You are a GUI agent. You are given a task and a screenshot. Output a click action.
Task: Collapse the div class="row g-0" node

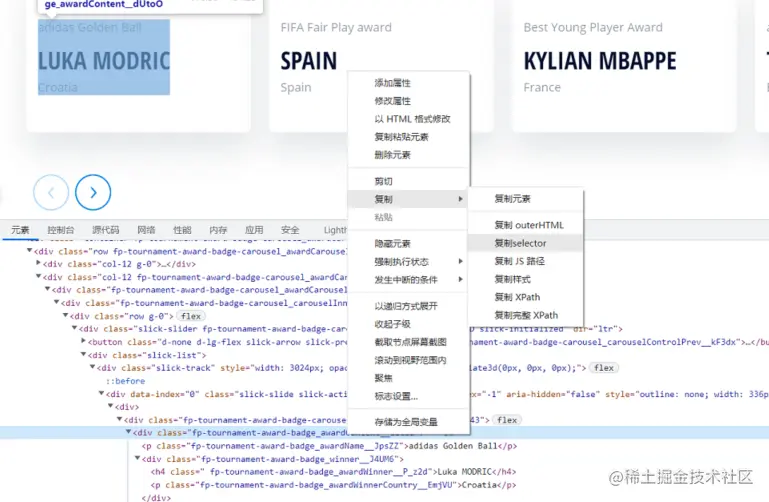coord(65,315)
